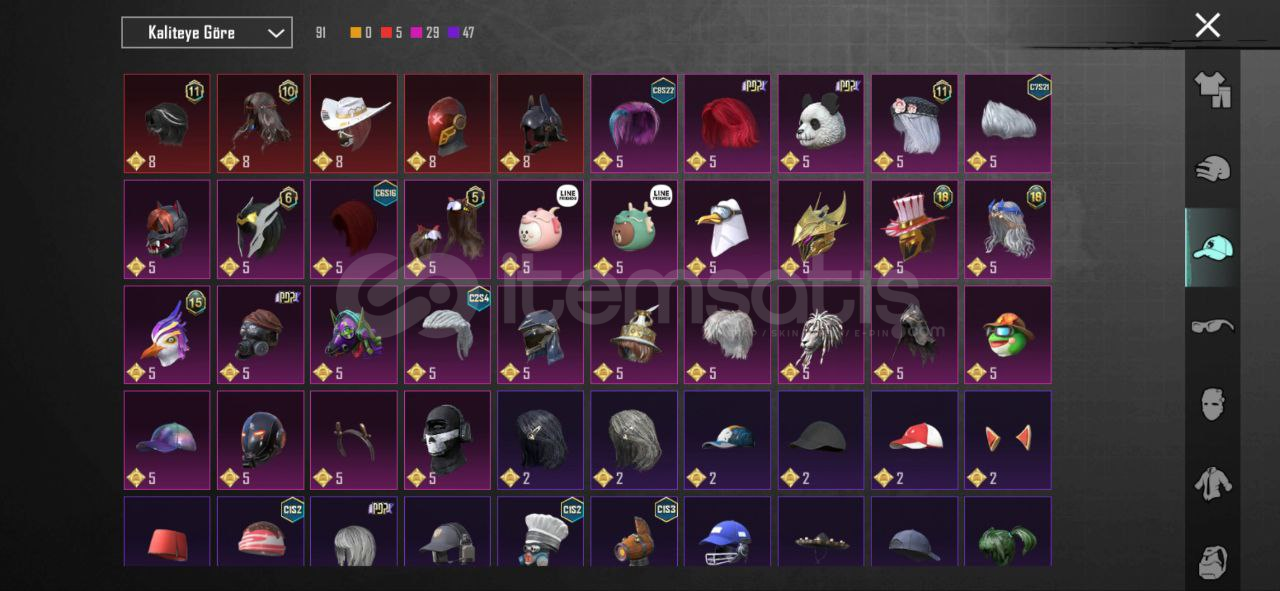
Task: Open the glasses category icon
Action: [x=1212, y=326]
